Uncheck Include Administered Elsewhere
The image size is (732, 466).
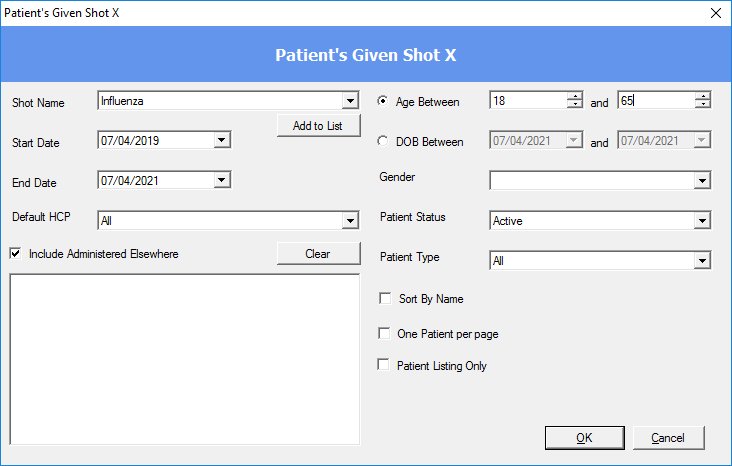click(16, 254)
